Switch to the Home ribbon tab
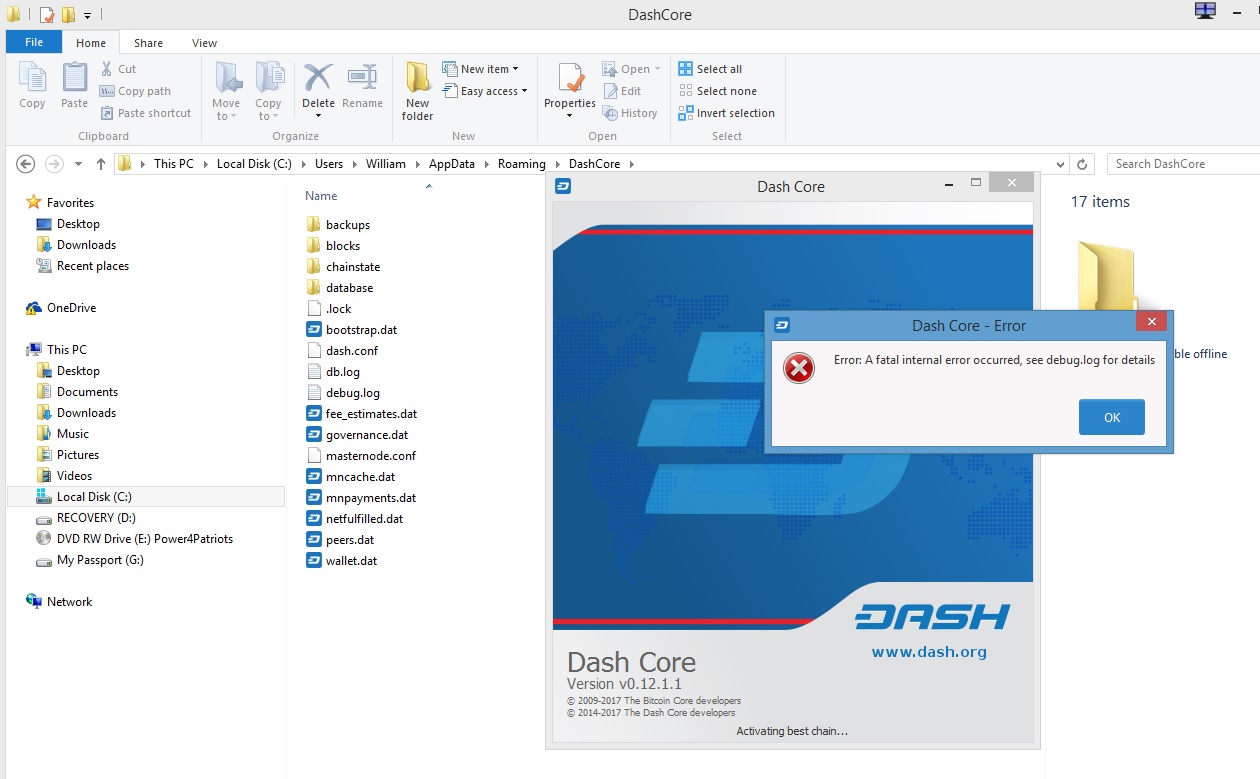Screen dimensions: 1260x779 pos(91,43)
